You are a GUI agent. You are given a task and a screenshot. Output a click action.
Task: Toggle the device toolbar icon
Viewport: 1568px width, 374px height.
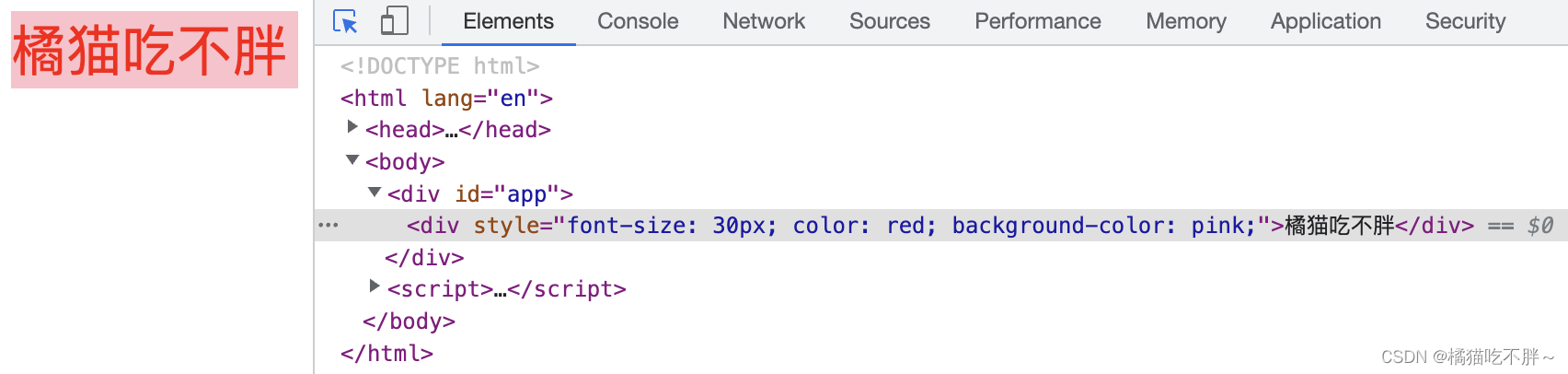(x=394, y=21)
